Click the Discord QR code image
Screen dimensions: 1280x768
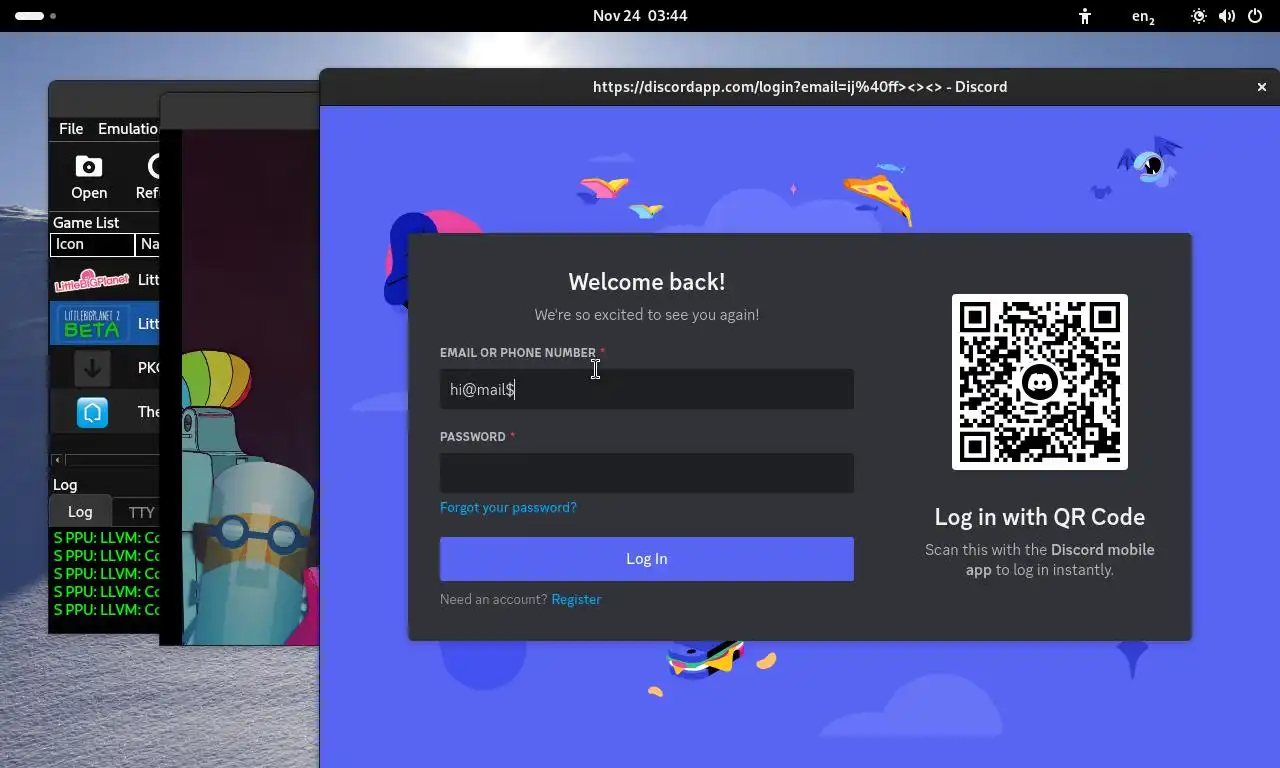1039,382
